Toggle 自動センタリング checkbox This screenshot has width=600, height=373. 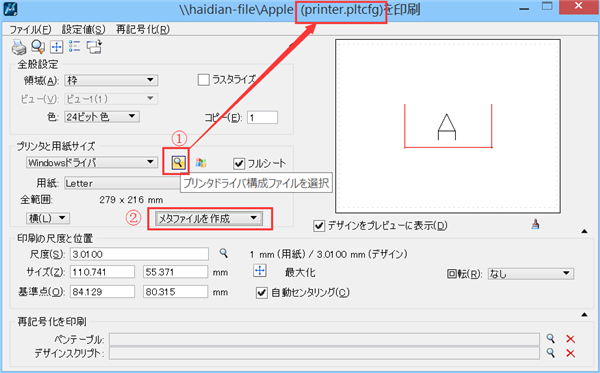[x=261, y=293]
